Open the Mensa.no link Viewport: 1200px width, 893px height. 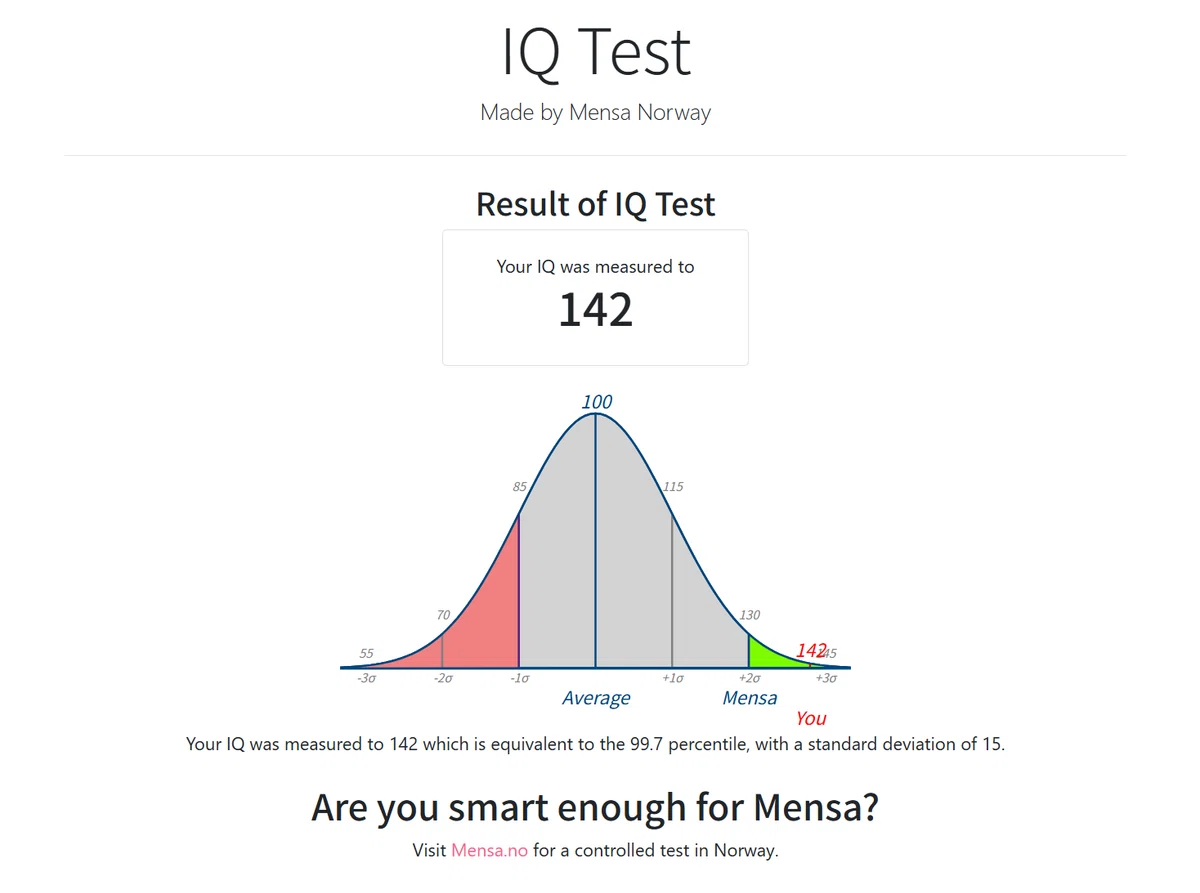pyautogui.click(x=489, y=851)
